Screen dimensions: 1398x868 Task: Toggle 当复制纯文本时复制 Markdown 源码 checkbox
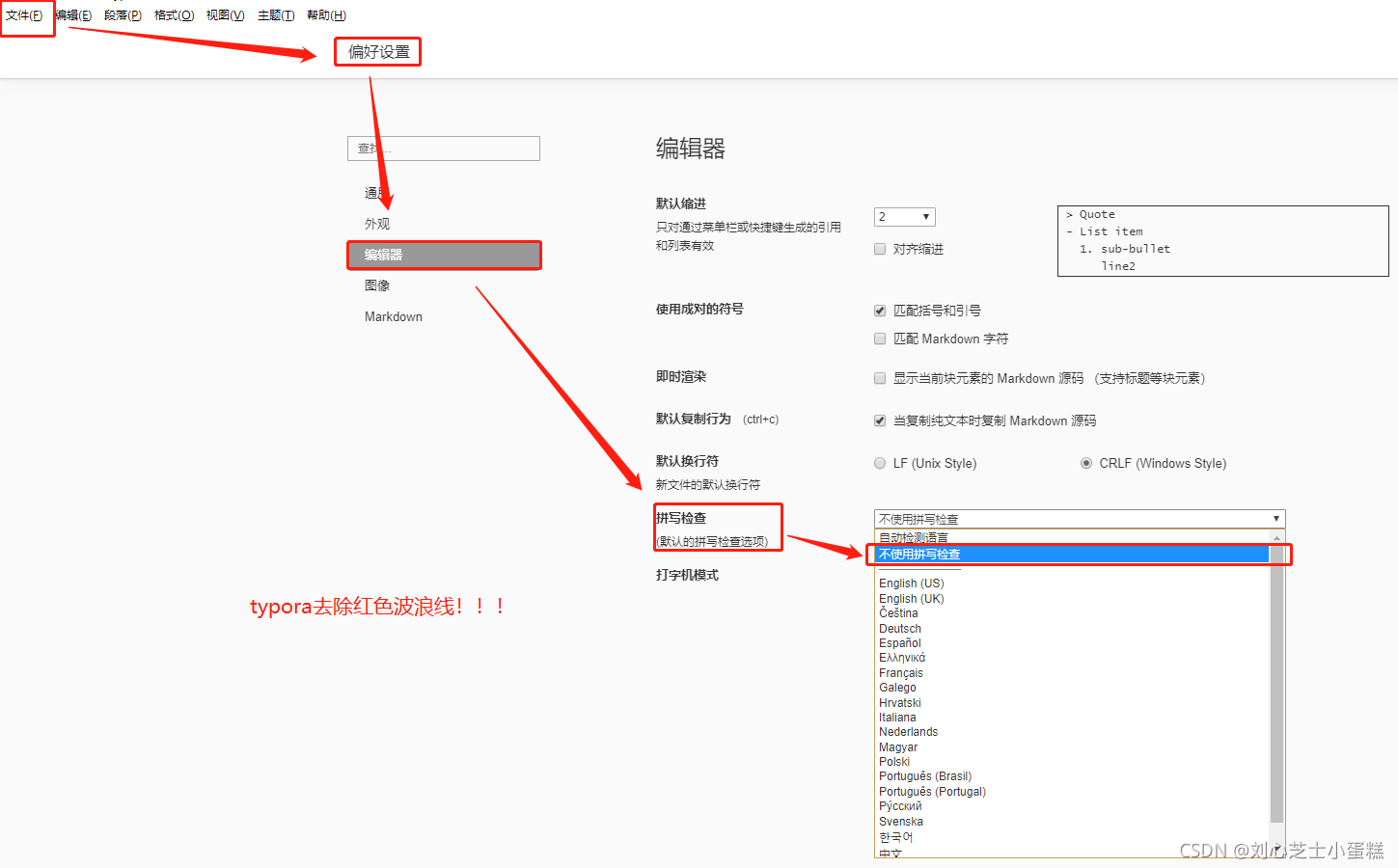(880, 420)
